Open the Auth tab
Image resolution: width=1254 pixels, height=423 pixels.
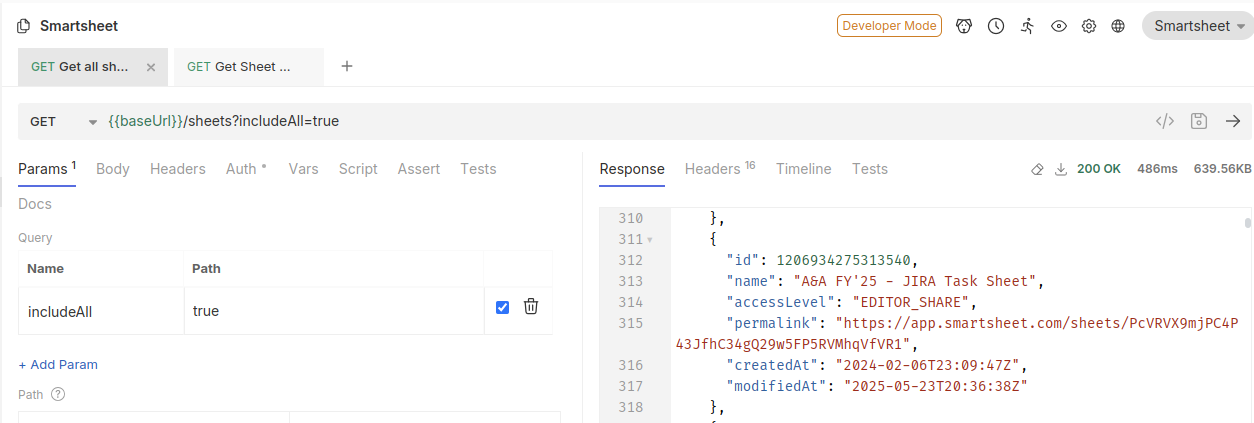tap(246, 169)
